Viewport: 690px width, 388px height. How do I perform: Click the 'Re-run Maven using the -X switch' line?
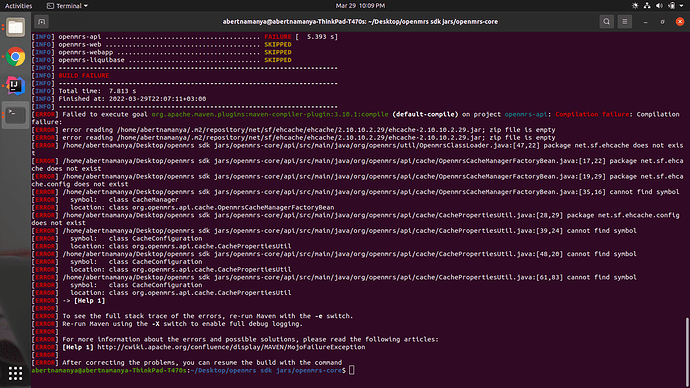click(x=183, y=324)
